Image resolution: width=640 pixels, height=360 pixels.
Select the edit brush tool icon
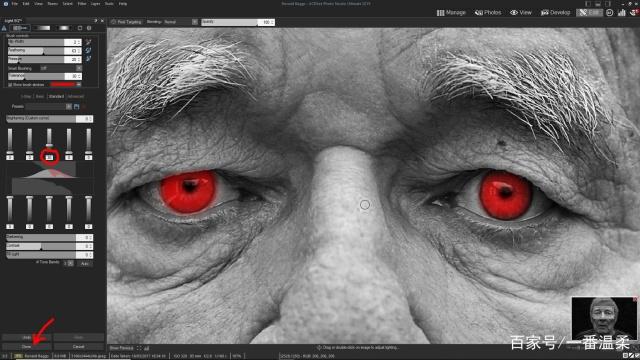(4, 28)
